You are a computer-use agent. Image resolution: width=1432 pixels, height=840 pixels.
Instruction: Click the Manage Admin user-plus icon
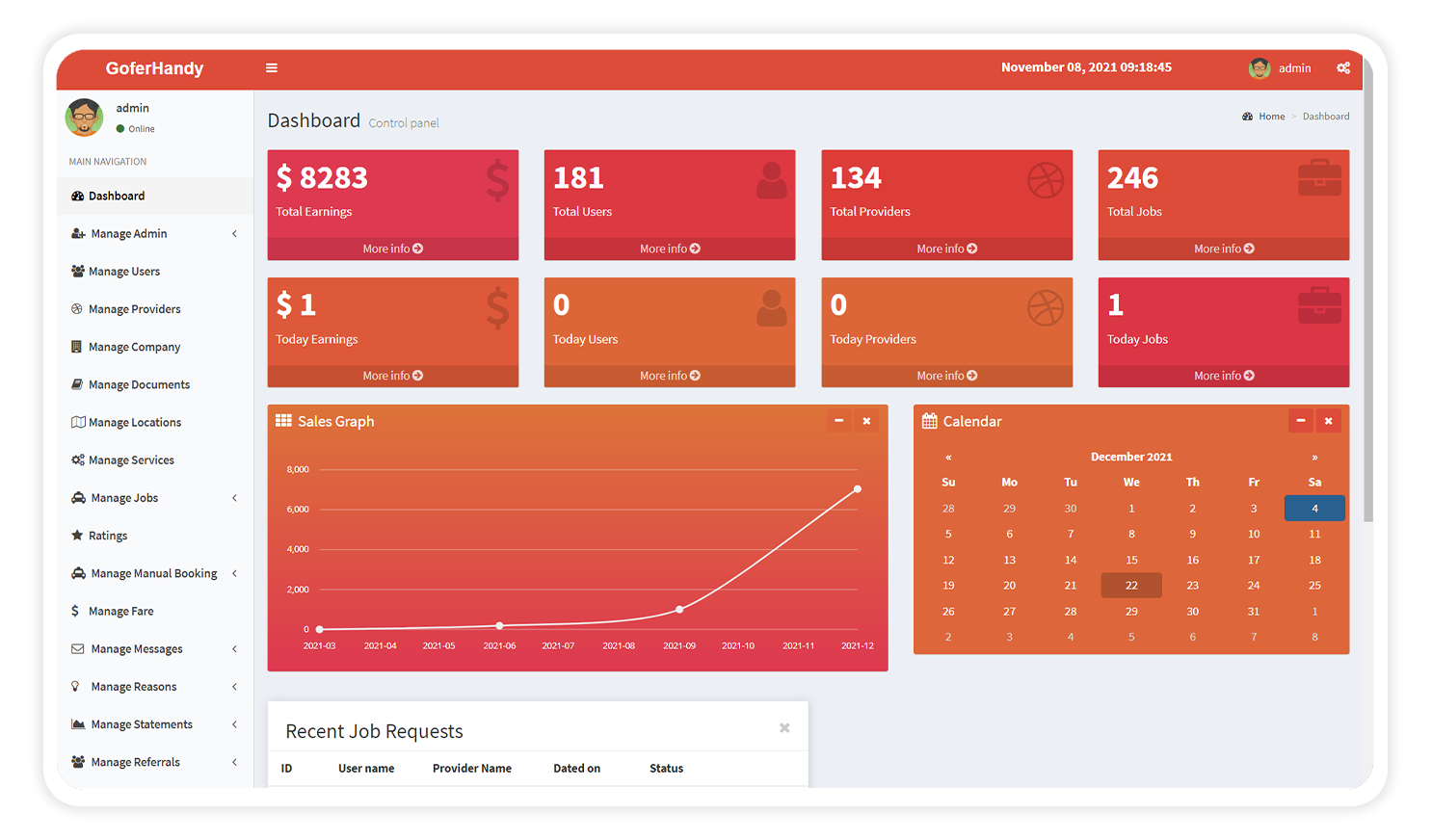coord(78,234)
